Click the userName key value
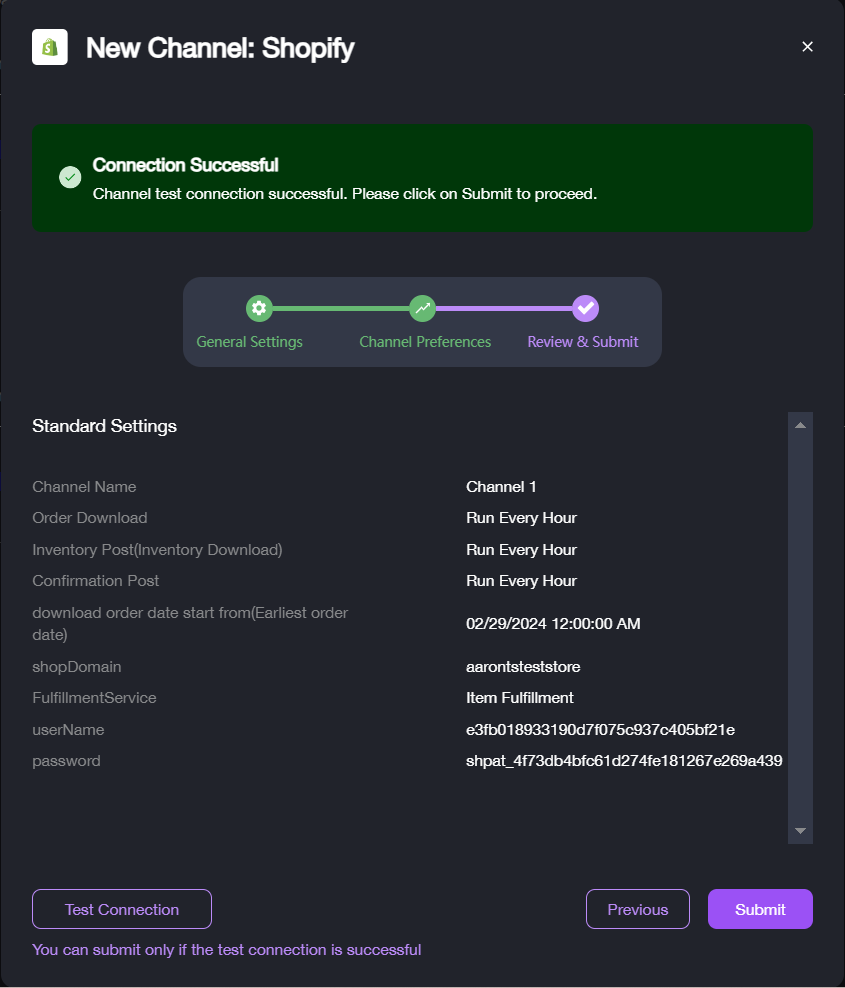 pyautogui.click(x=600, y=730)
